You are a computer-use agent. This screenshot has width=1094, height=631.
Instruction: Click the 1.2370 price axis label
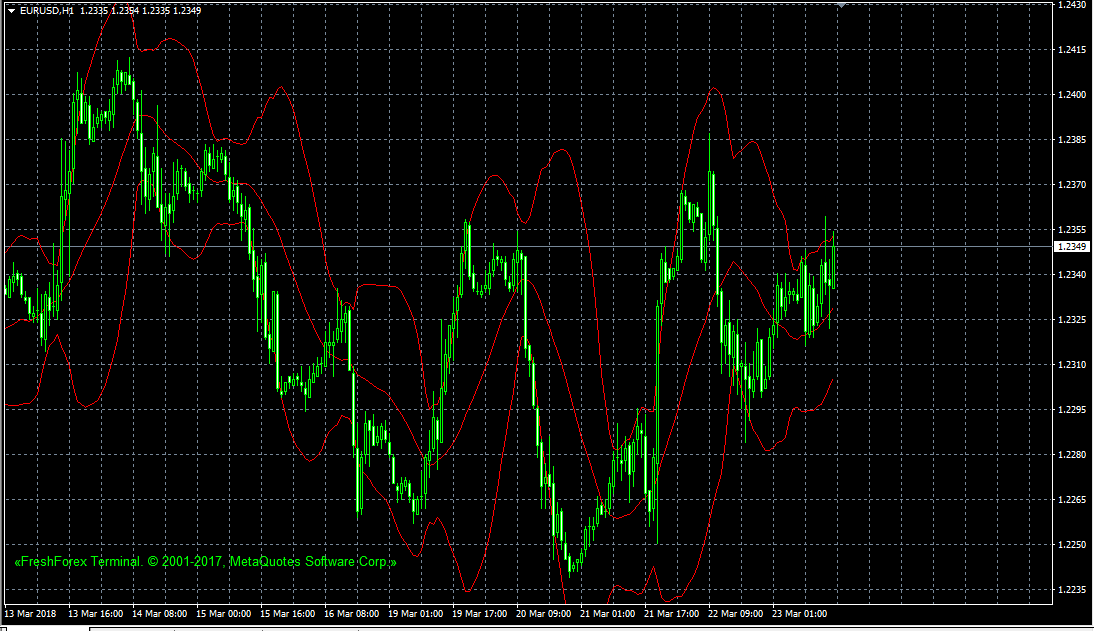[x=1071, y=185]
